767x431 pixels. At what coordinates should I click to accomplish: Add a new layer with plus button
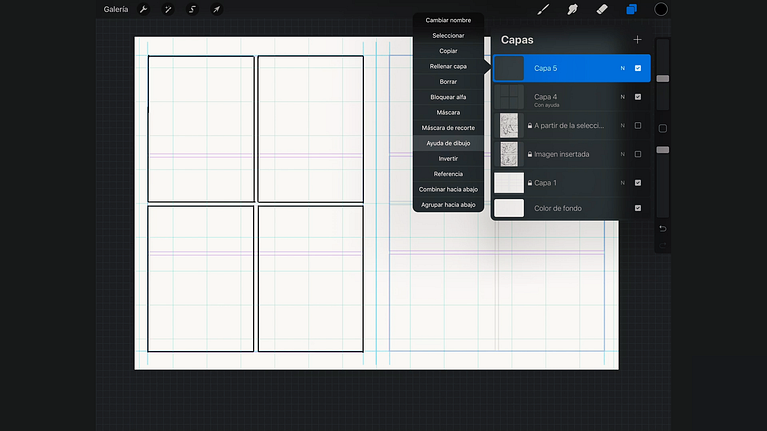[x=637, y=40]
